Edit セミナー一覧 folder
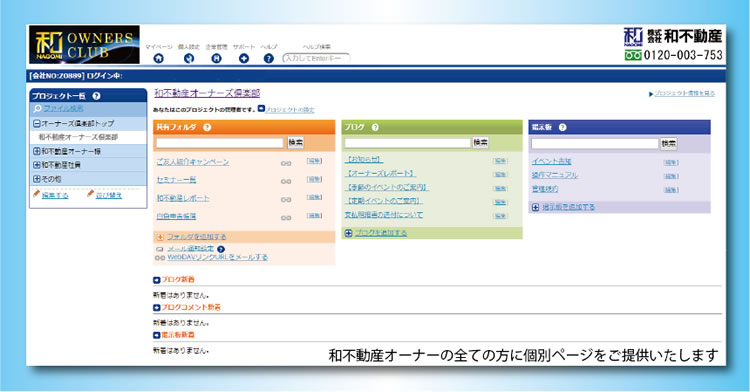 click(314, 179)
